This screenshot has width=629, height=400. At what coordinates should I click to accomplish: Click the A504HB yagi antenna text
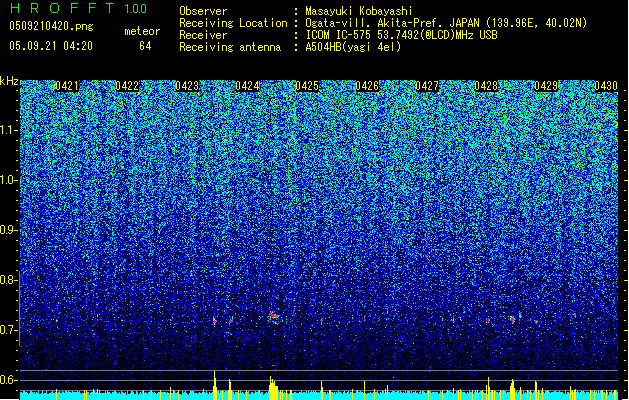353,47
